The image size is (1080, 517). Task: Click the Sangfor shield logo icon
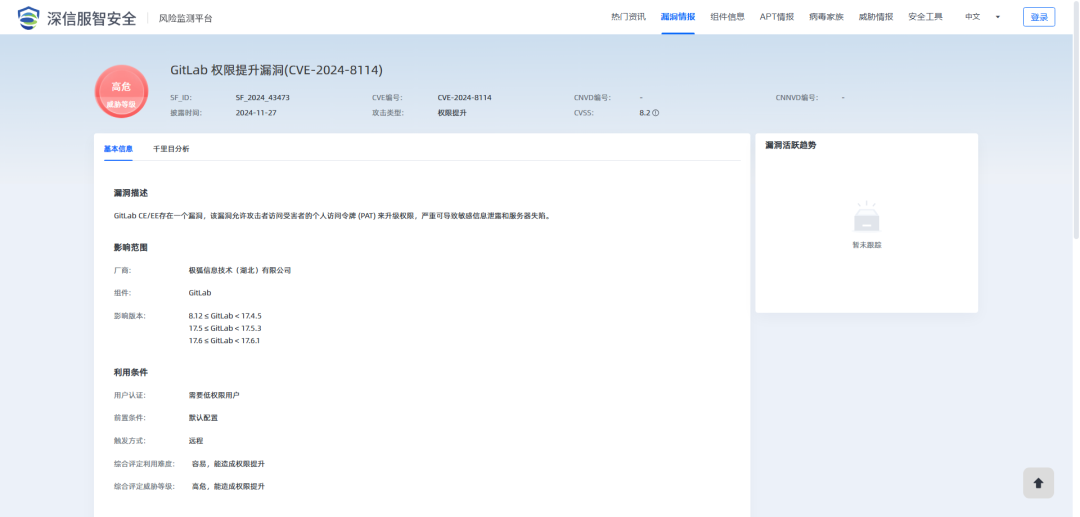[28, 18]
